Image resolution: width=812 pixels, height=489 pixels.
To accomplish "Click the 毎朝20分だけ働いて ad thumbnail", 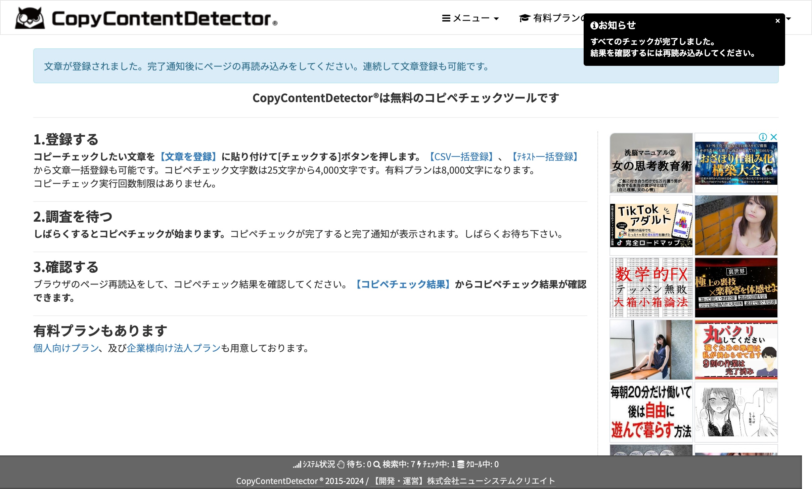I will point(651,412).
